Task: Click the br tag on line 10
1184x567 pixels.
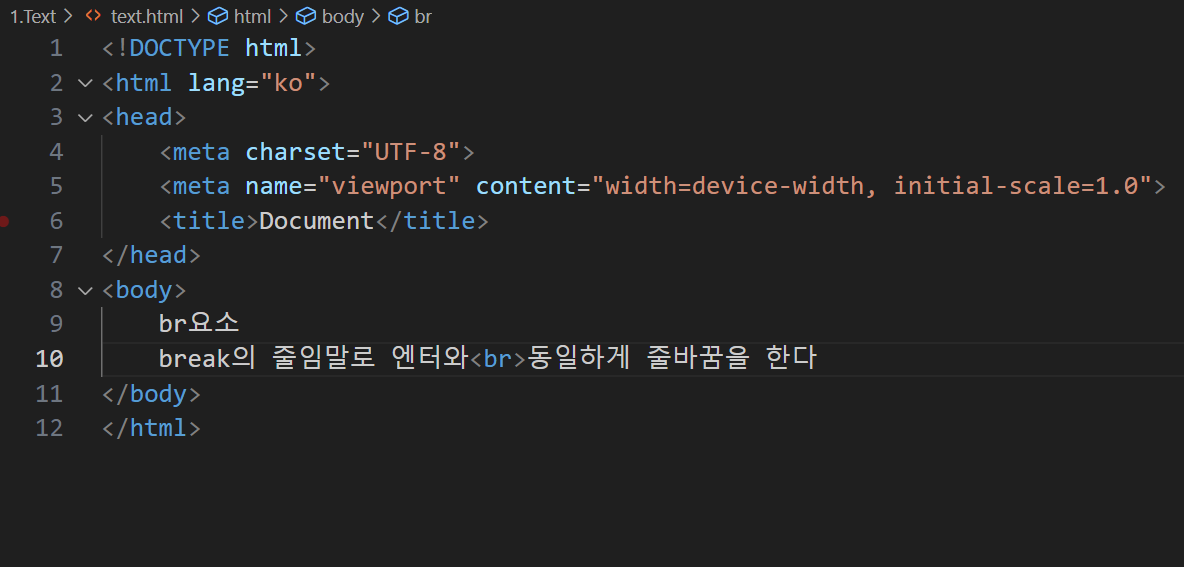Action: [x=498, y=359]
